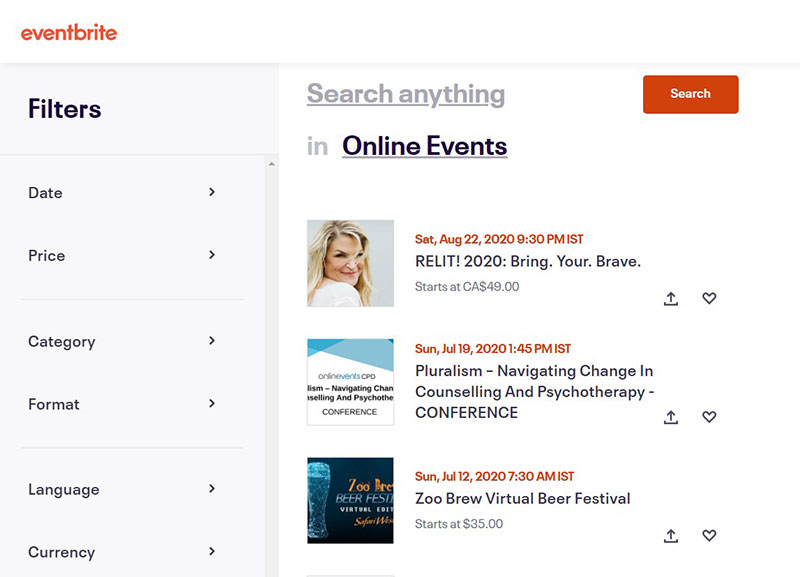This screenshot has height=577, width=800.
Task: Open the RELIT! 2020 event title
Action: click(528, 261)
